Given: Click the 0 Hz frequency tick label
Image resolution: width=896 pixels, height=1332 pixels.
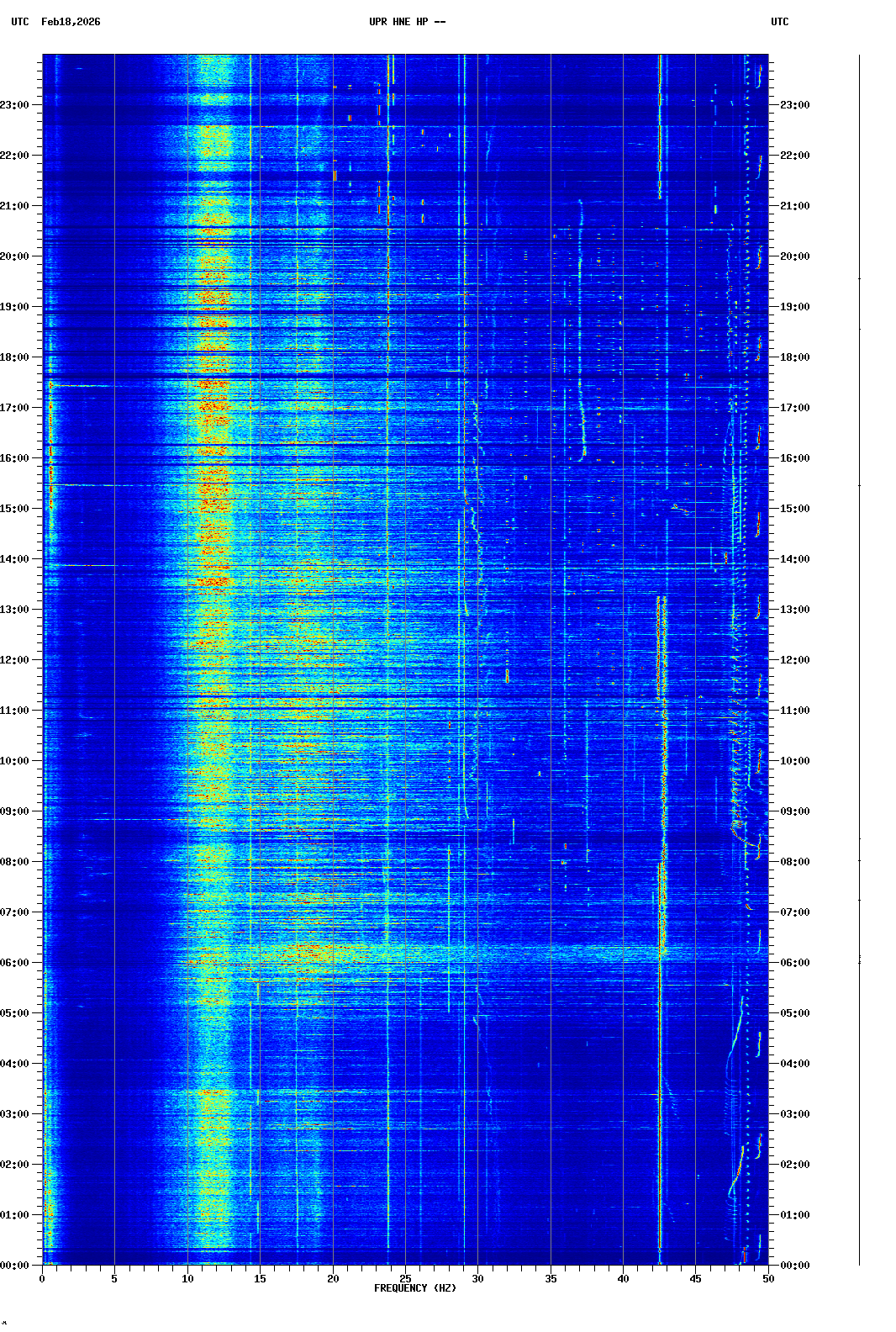Looking at the screenshot, I should pos(42,1279).
